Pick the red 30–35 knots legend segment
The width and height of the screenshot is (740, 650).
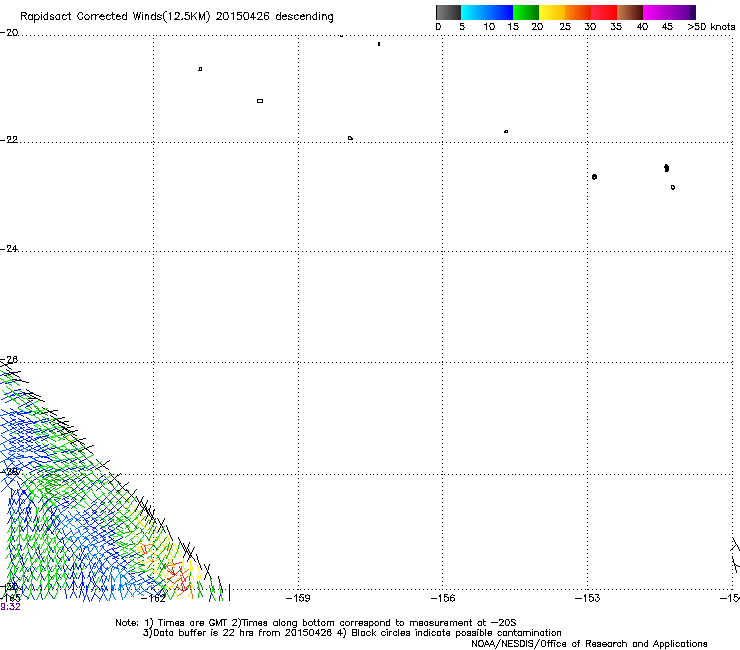(x=604, y=12)
